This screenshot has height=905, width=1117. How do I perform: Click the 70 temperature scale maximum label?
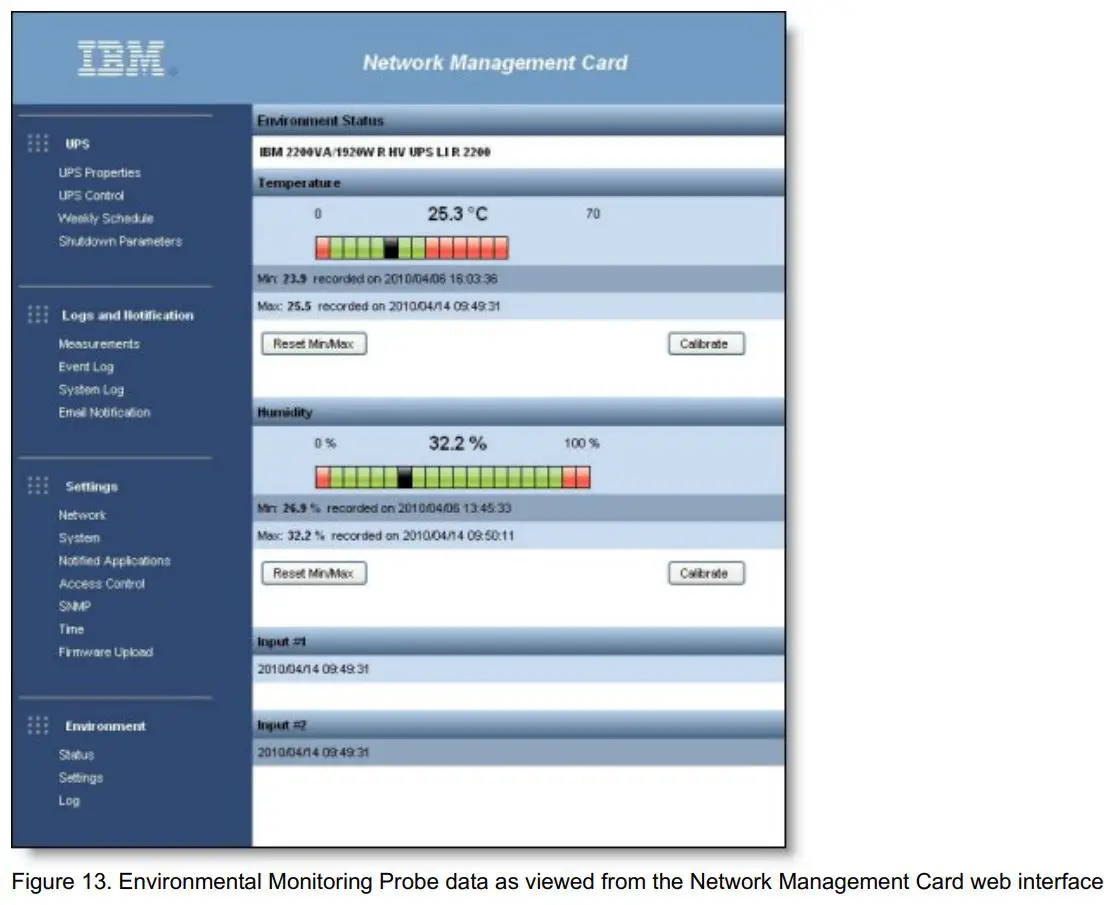593,214
